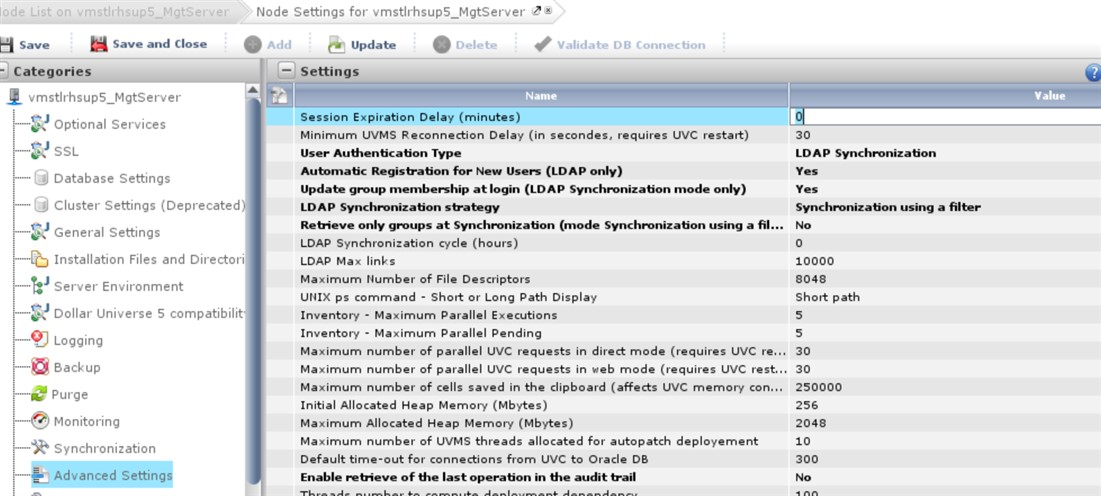Image resolution: width=1101 pixels, height=496 pixels.
Task: Collapse the Settings panel with the minus button
Action: pos(286,71)
